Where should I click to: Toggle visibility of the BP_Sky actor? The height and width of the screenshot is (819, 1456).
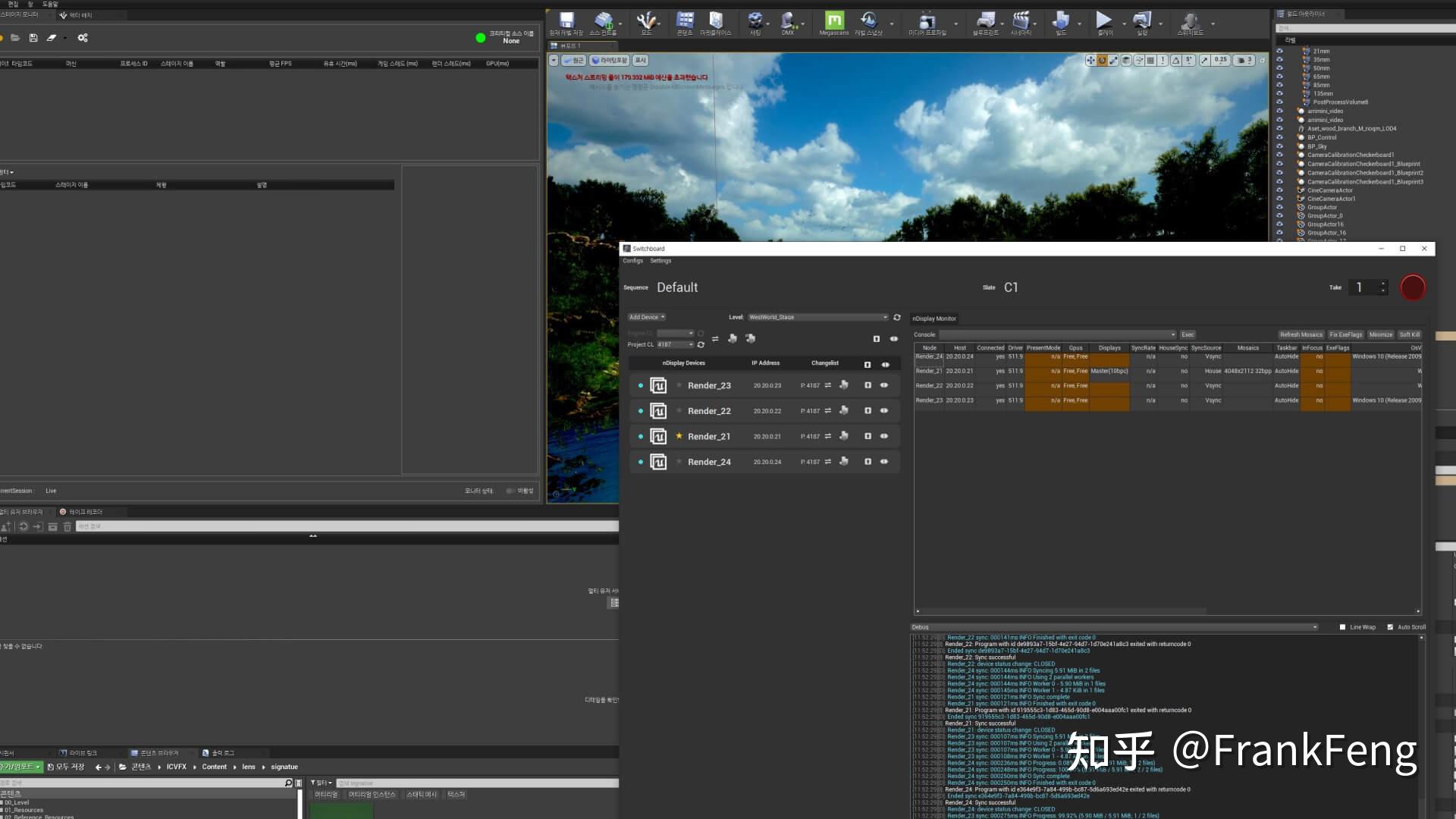point(1280,146)
